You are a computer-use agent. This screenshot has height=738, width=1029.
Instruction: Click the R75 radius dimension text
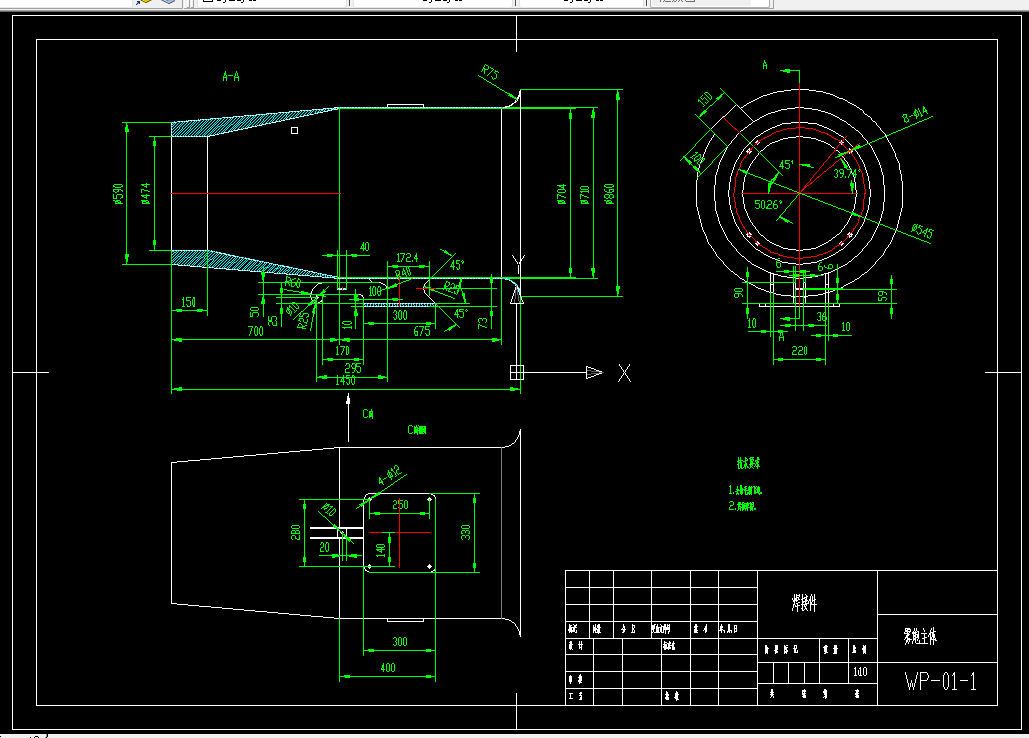click(x=490, y=72)
